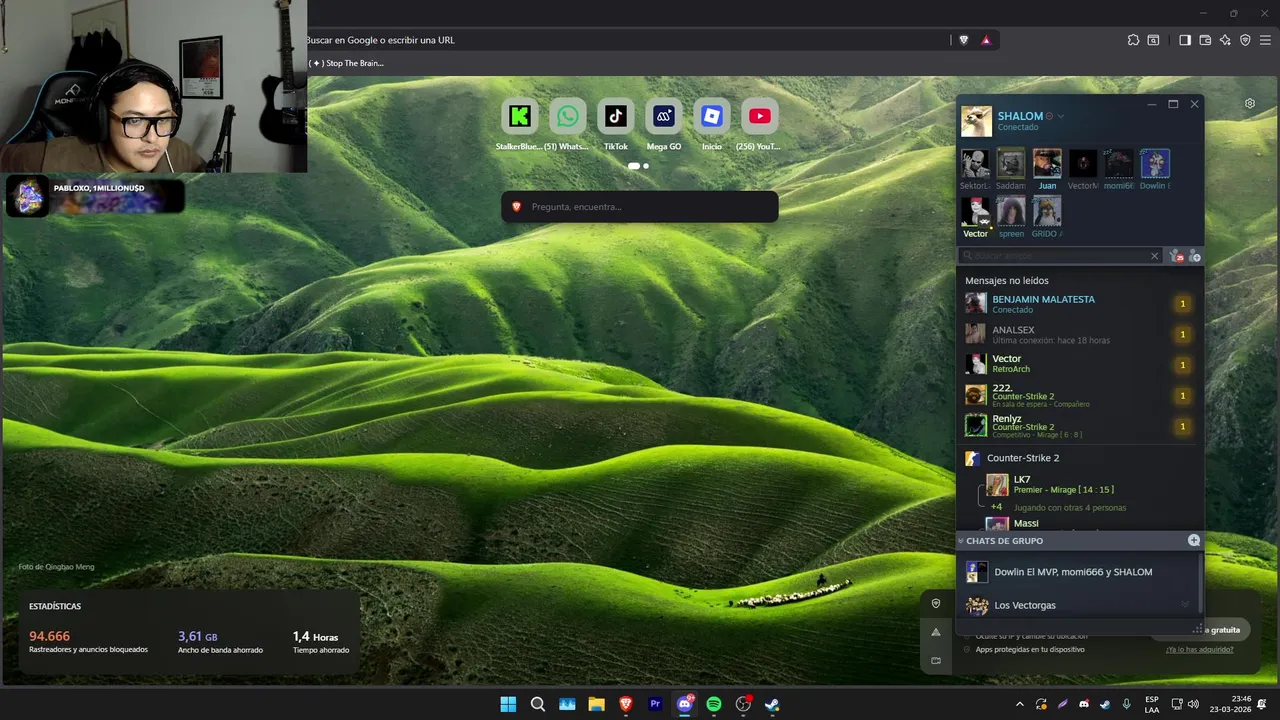The width and height of the screenshot is (1280, 720).
Task: Open taskbar Search magnifier
Action: [x=537, y=704]
